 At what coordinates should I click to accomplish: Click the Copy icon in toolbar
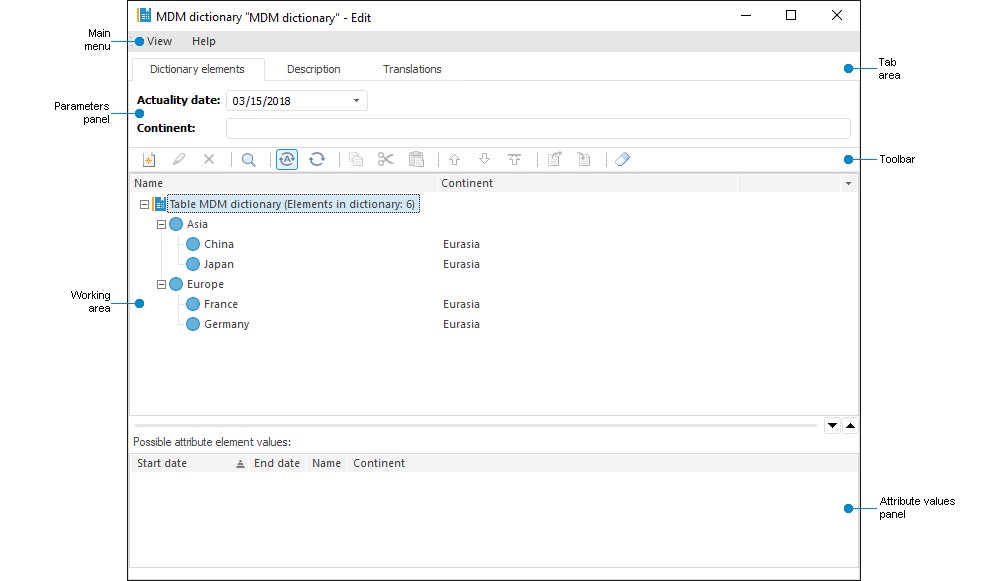tap(356, 159)
